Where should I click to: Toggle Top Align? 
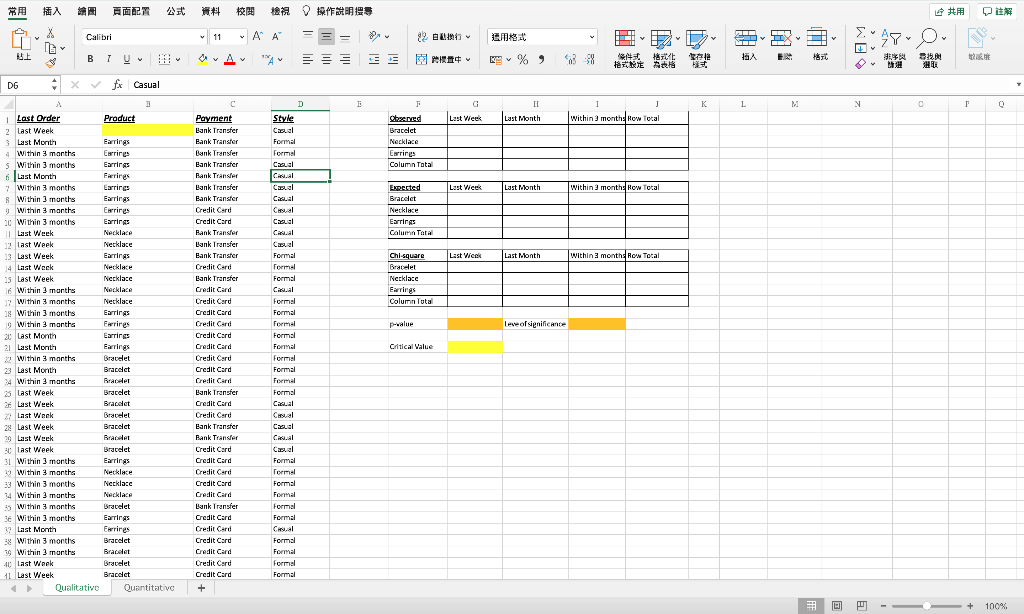click(308, 37)
